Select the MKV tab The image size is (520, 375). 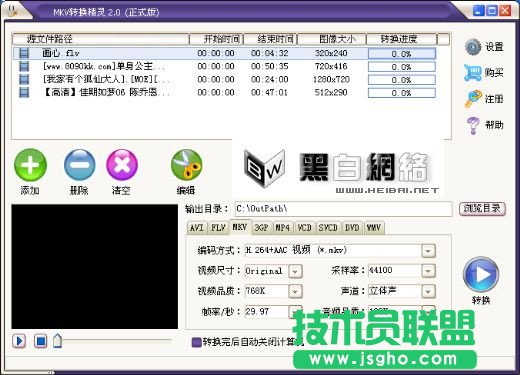pyautogui.click(x=240, y=227)
